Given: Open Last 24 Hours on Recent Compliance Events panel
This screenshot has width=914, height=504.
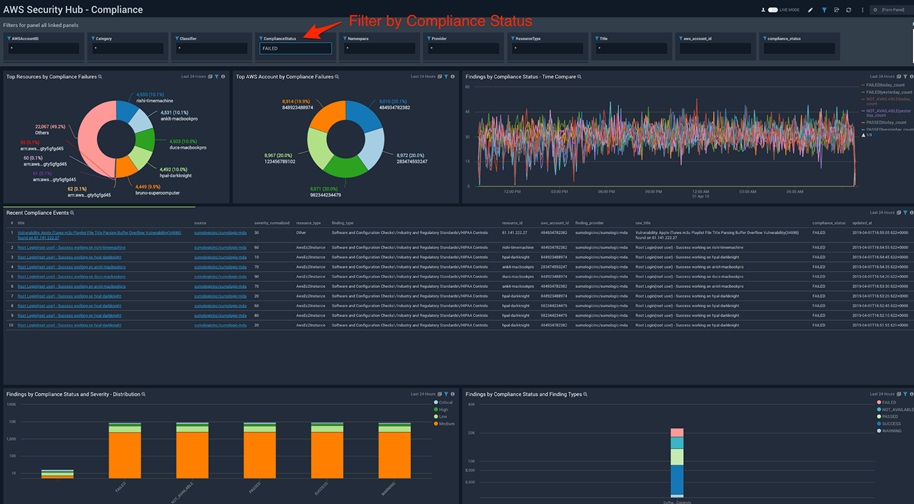Looking at the screenshot, I should pos(883,213).
